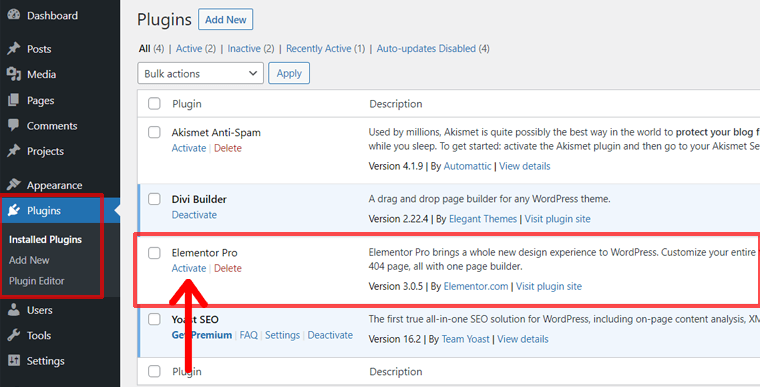
Task: Open Yoast SEO FAQ link
Action: coord(248,335)
